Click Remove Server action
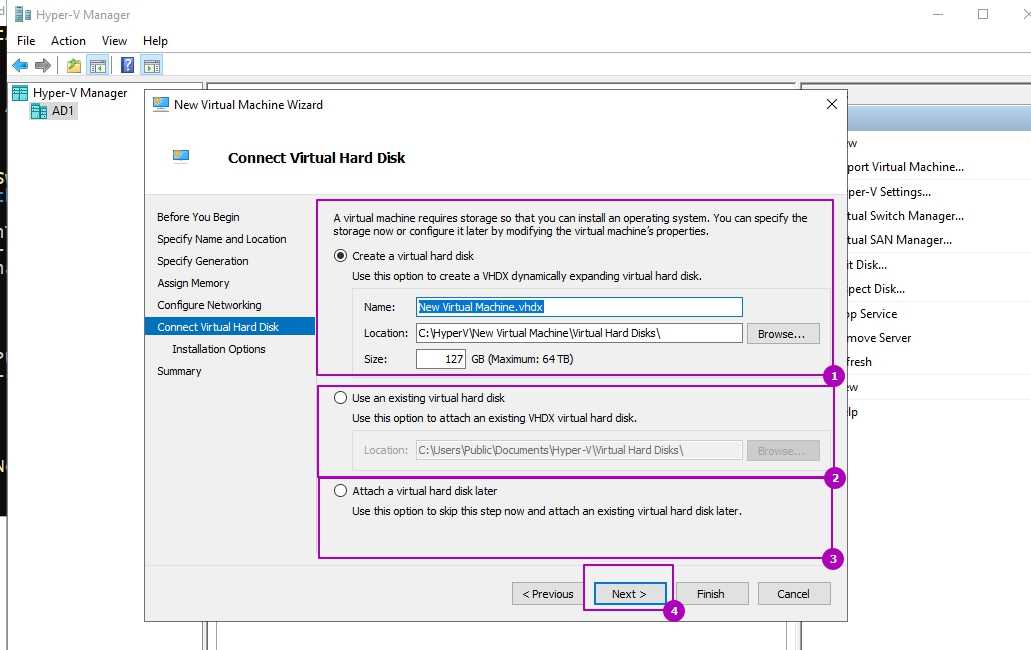This screenshot has width=1031, height=650. coord(879,338)
